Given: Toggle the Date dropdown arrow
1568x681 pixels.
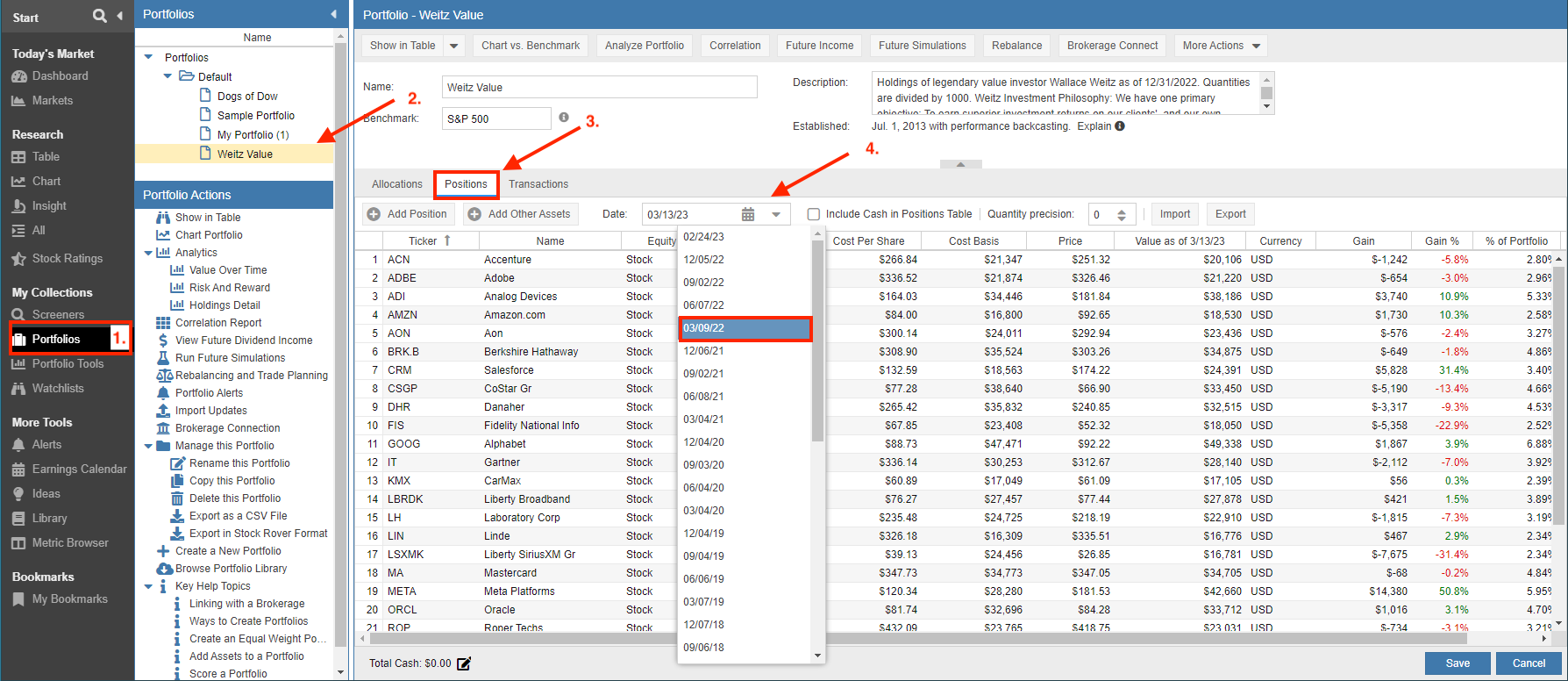Looking at the screenshot, I should pyautogui.click(x=776, y=214).
